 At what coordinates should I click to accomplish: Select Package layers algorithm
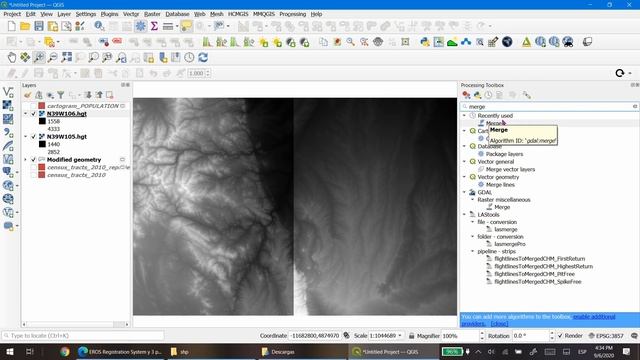[504, 154]
